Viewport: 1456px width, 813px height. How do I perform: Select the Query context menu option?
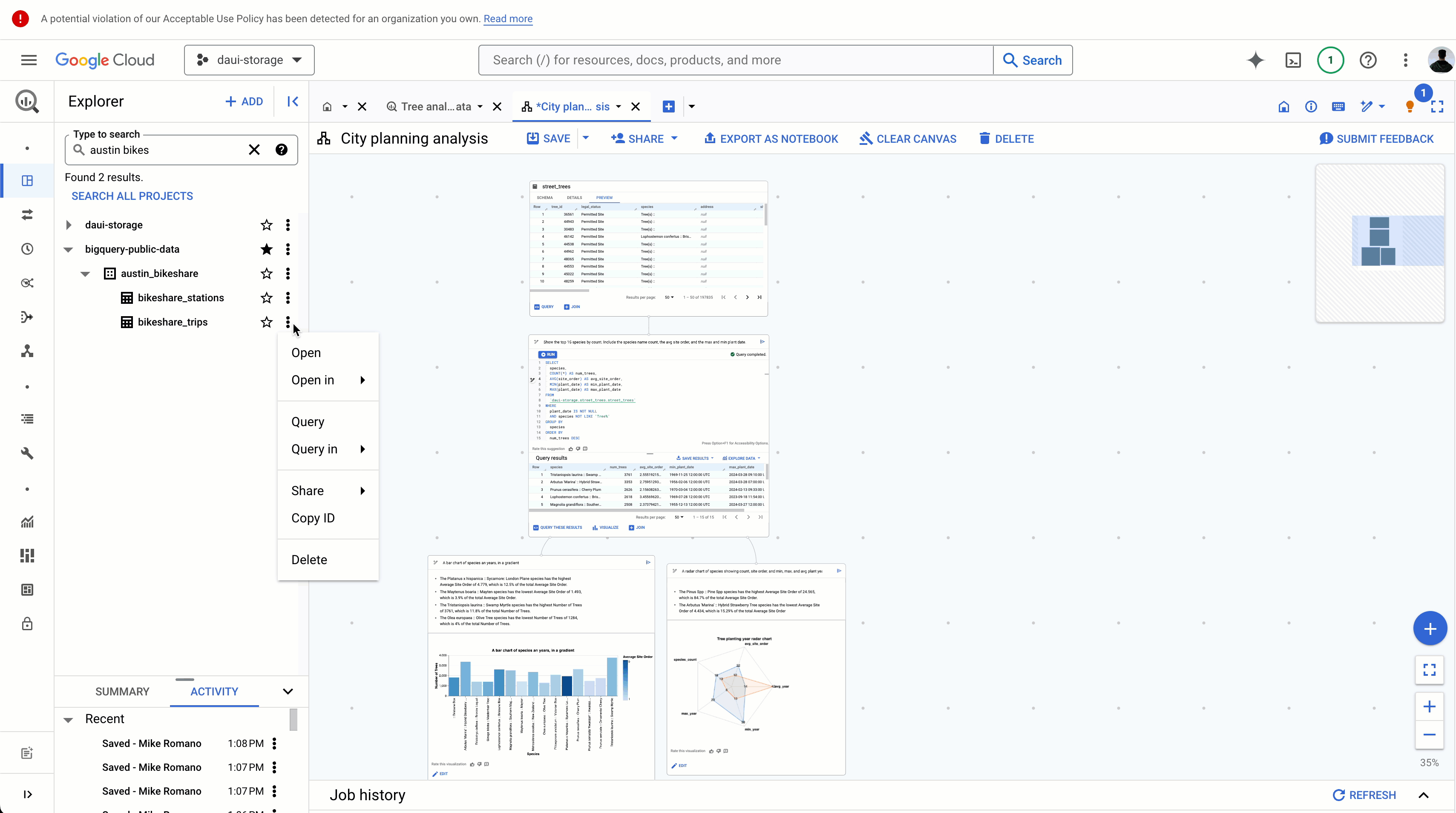click(x=308, y=421)
